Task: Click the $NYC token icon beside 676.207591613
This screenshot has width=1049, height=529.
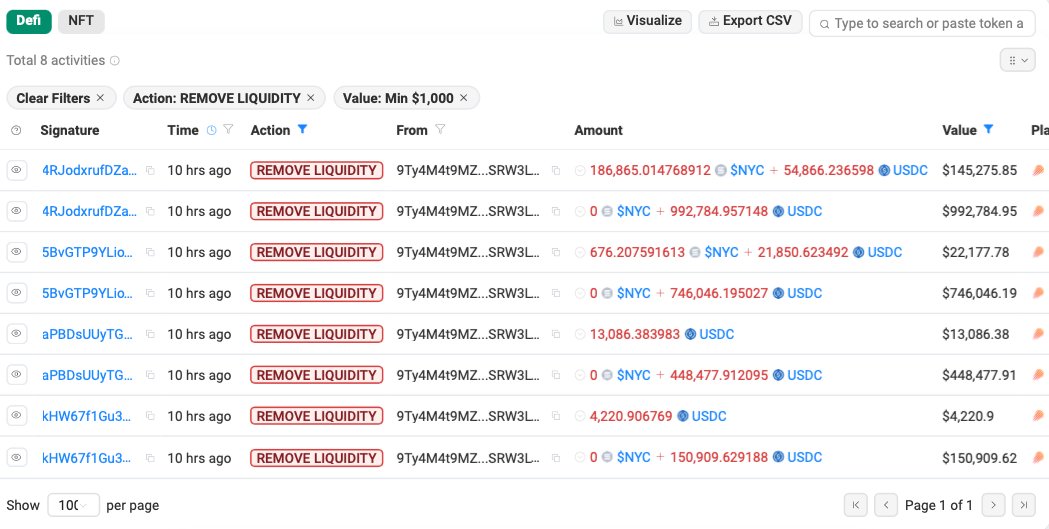Action: point(695,252)
